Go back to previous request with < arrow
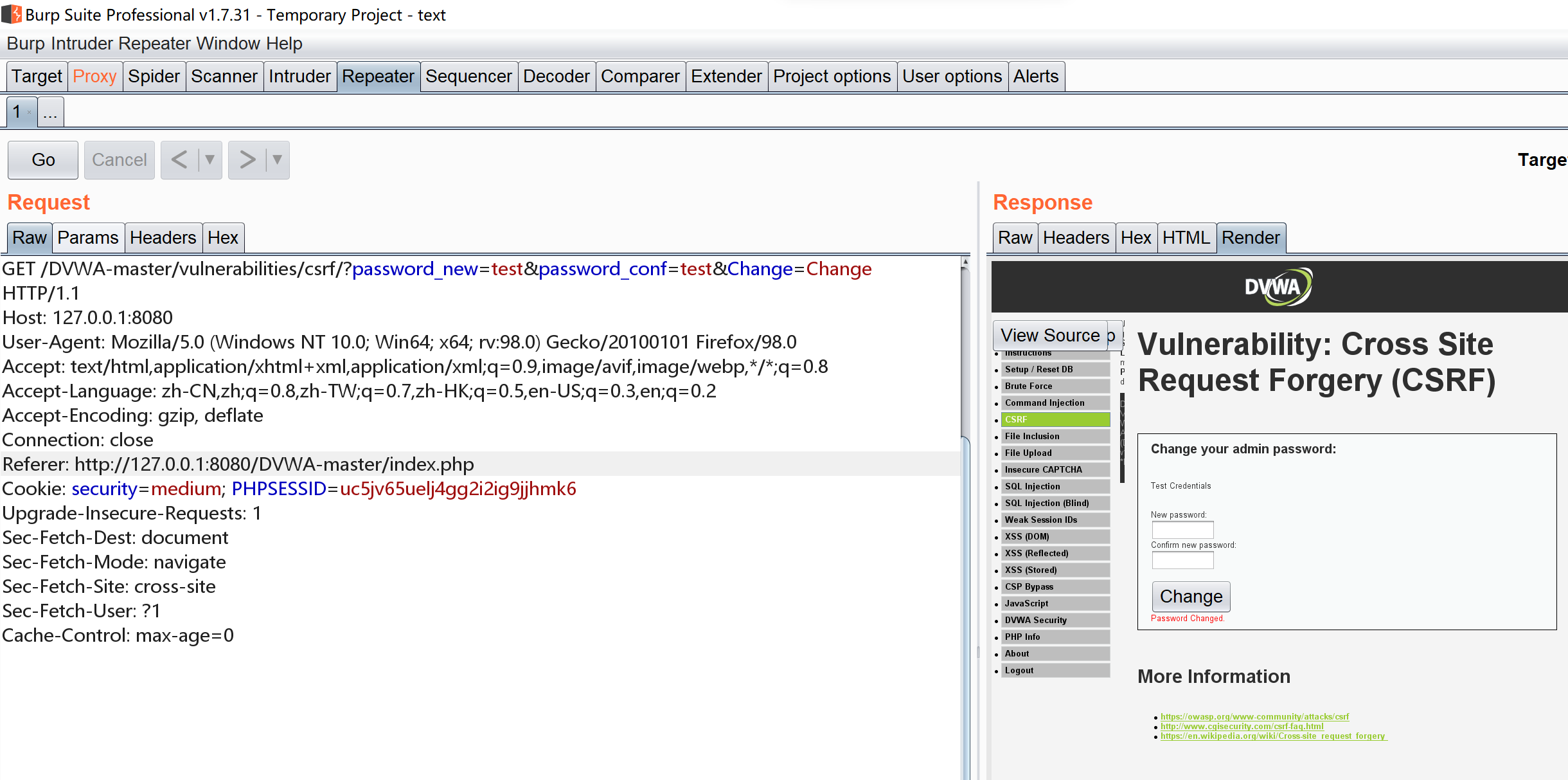 point(179,159)
